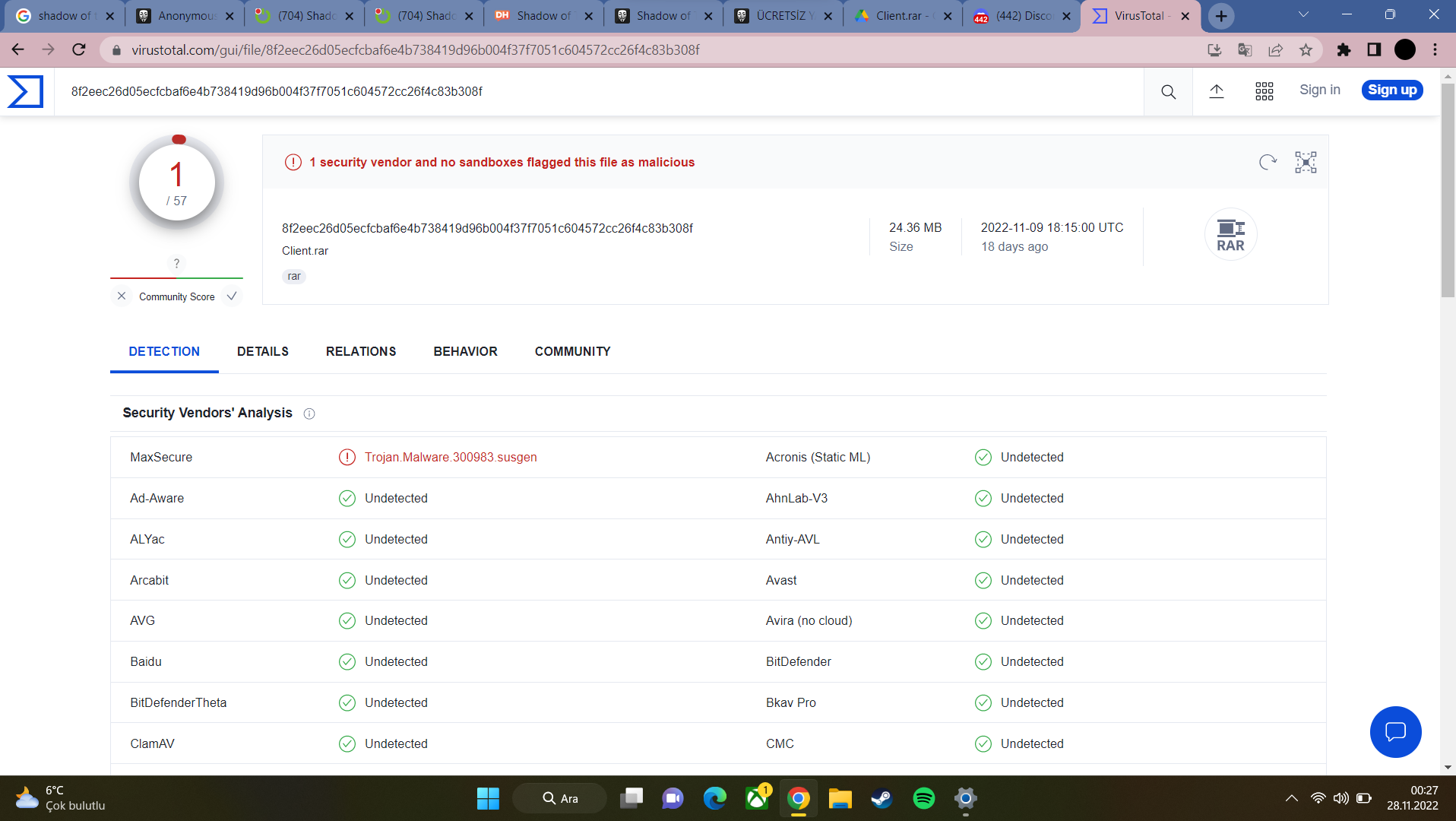Open the VirusTotal home logo
Screen dimensions: 1456x821
(x=25, y=91)
